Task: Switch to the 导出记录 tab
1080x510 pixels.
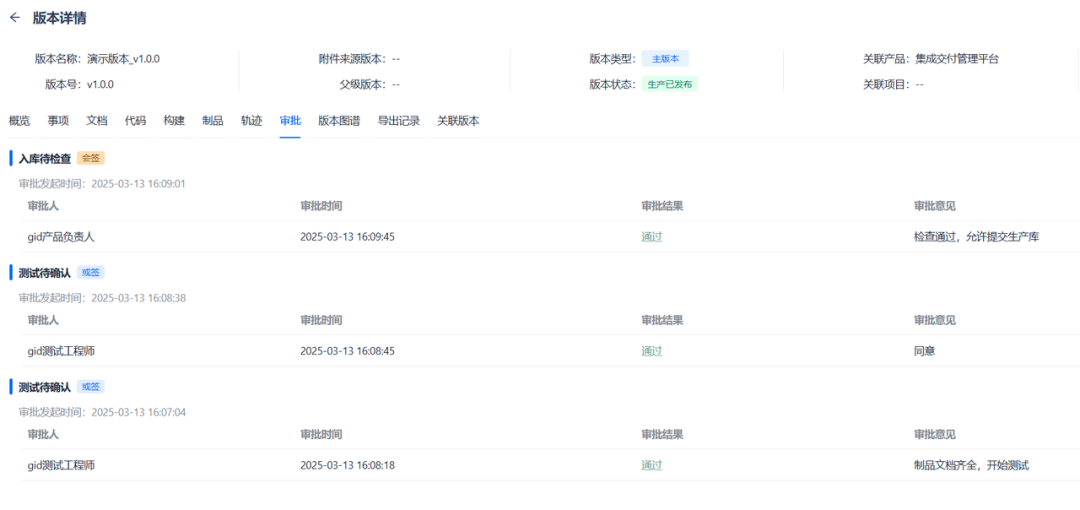Action: click(x=398, y=121)
